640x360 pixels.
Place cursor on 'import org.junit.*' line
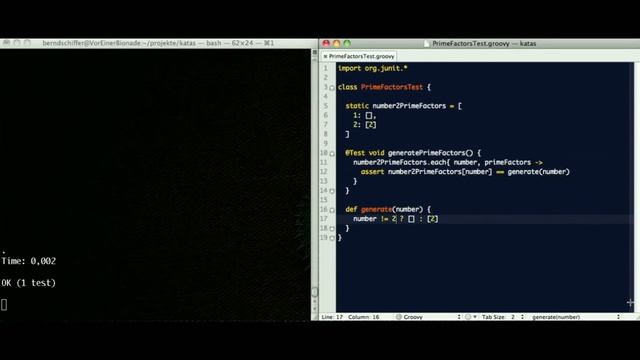click(x=373, y=68)
